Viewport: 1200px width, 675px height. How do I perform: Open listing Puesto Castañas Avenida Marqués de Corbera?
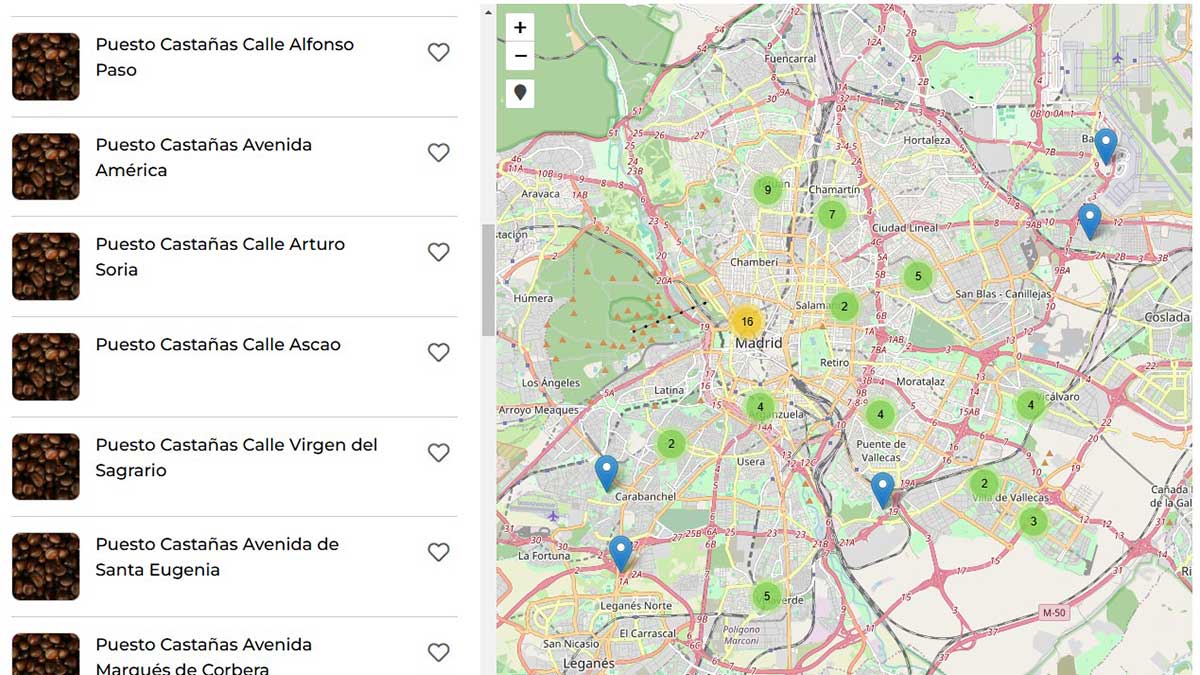click(x=203, y=652)
